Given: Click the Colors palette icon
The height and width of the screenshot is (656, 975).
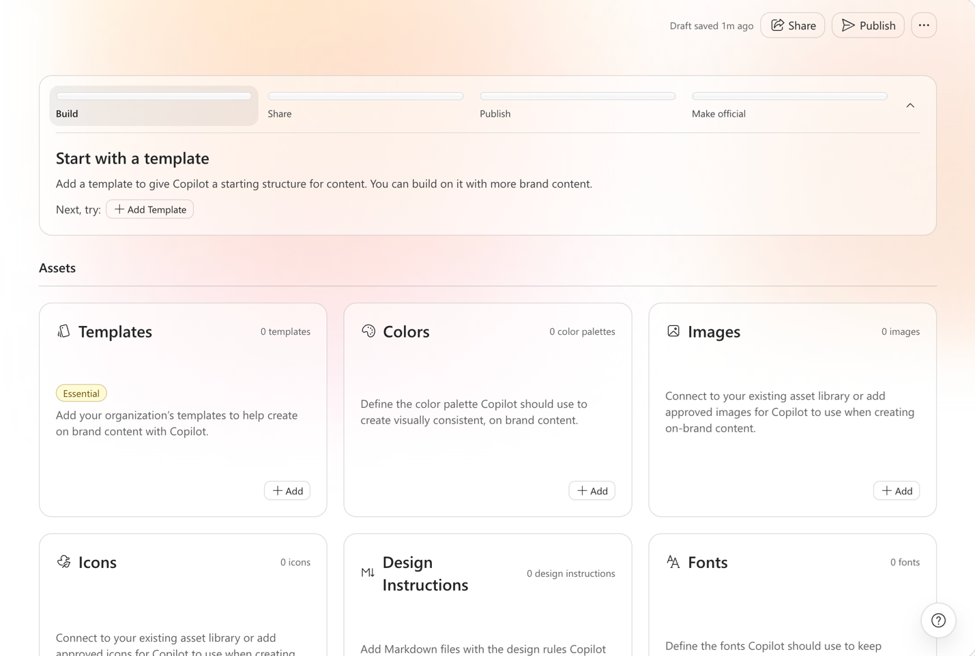Looking at the screenshot, I should pos(368,331).
